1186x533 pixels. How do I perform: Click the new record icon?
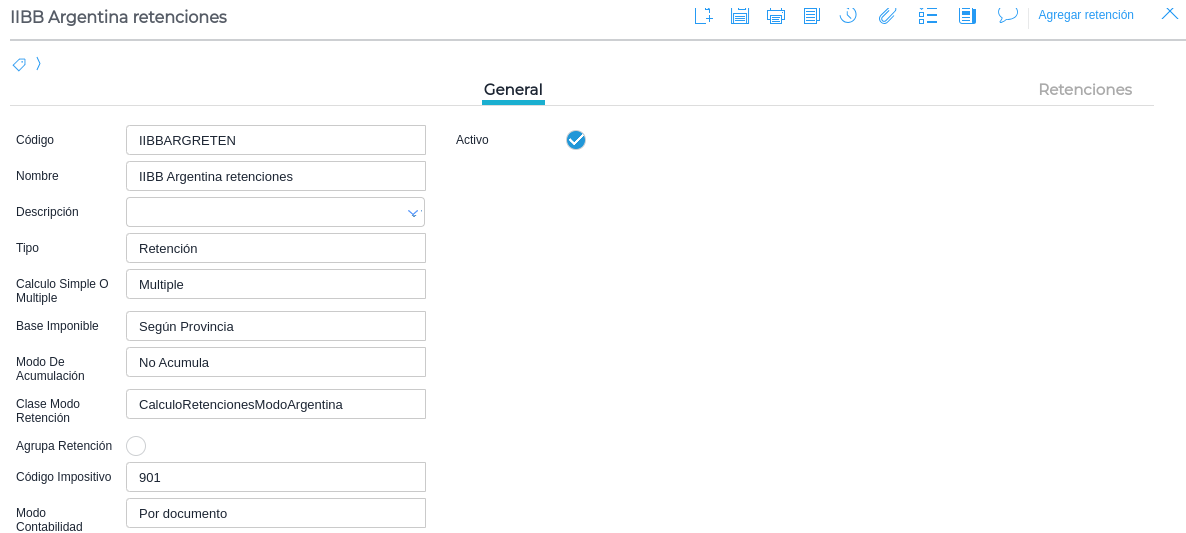704,15
